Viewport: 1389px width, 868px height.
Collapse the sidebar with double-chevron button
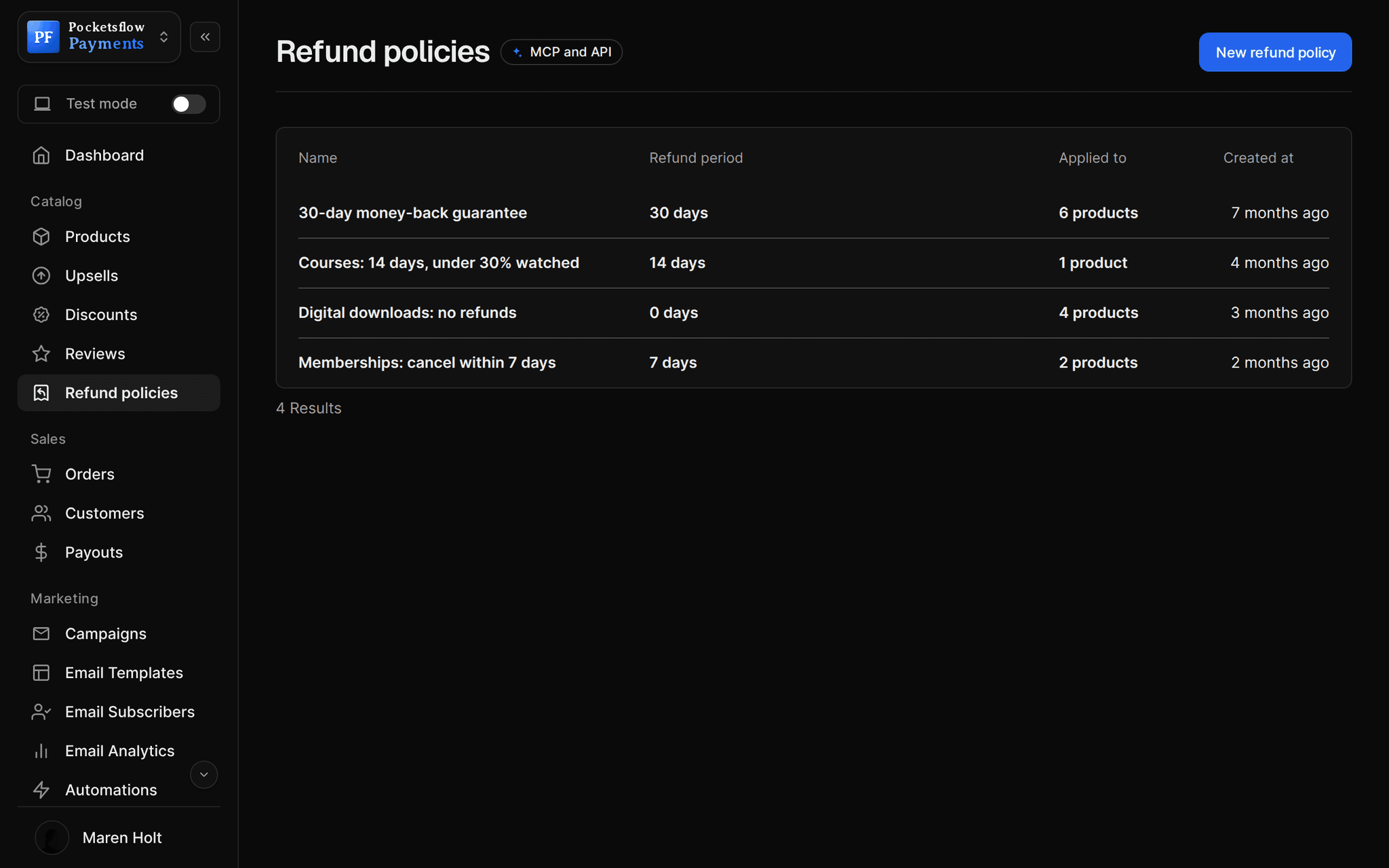click(x=205, y=37)
